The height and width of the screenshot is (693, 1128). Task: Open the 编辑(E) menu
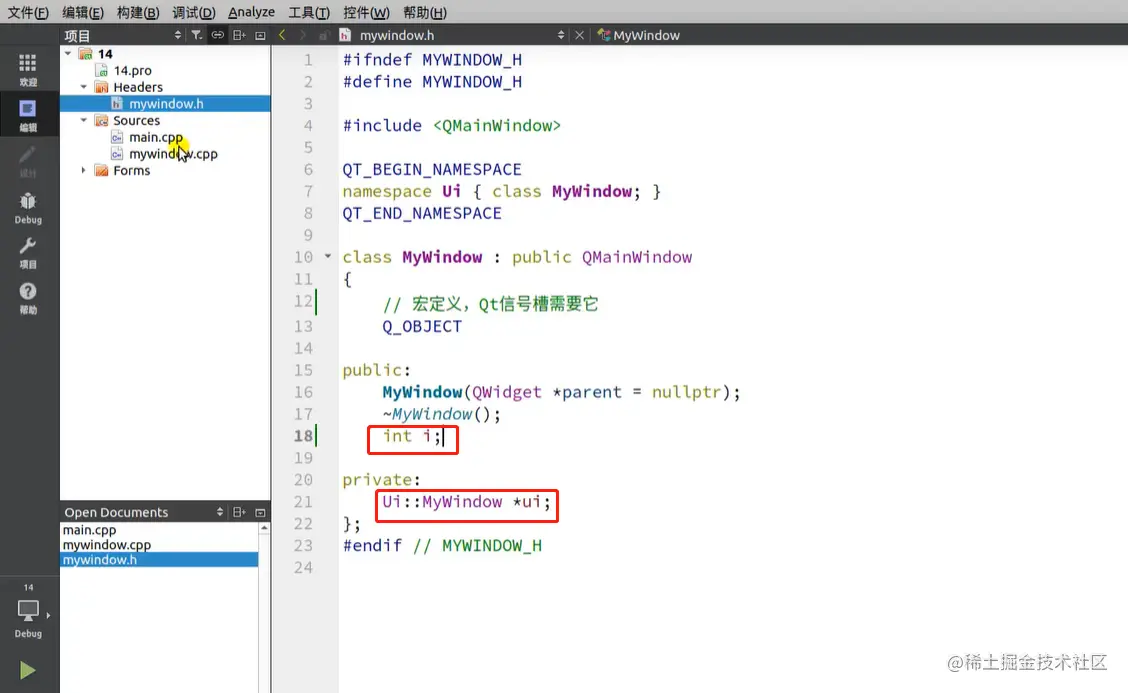tap(83, 12)
